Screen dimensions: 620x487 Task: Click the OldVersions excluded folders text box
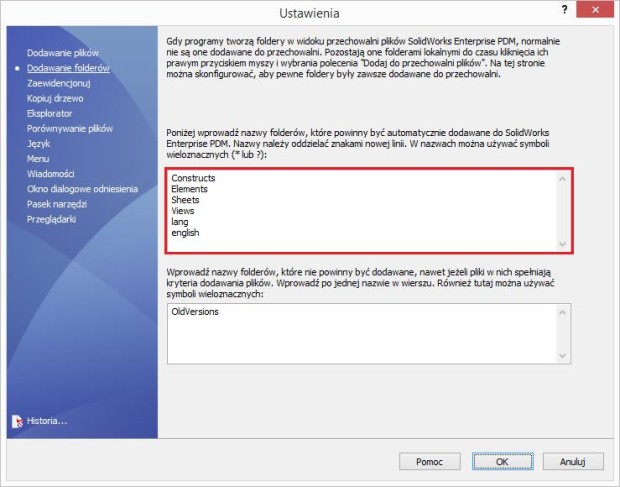pyautogui.click(x=360, y=333)
